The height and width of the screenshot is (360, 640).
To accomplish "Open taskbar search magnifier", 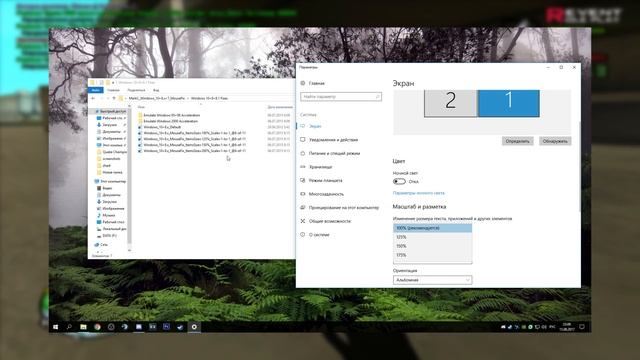I will (x=69, y=327).
